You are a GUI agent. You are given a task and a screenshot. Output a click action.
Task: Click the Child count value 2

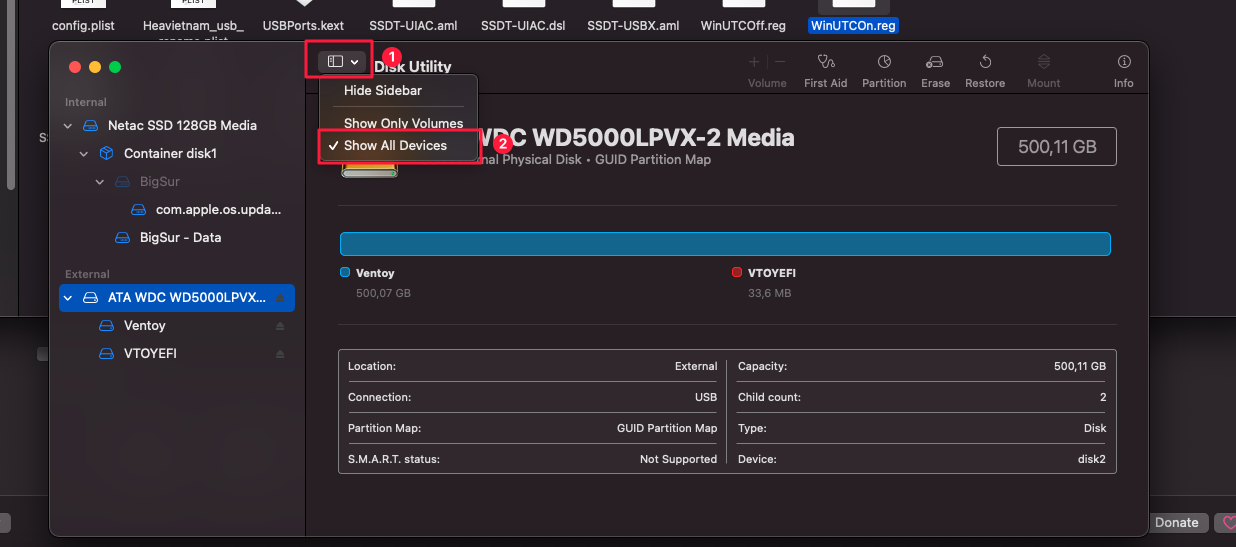pos(1102,397)
